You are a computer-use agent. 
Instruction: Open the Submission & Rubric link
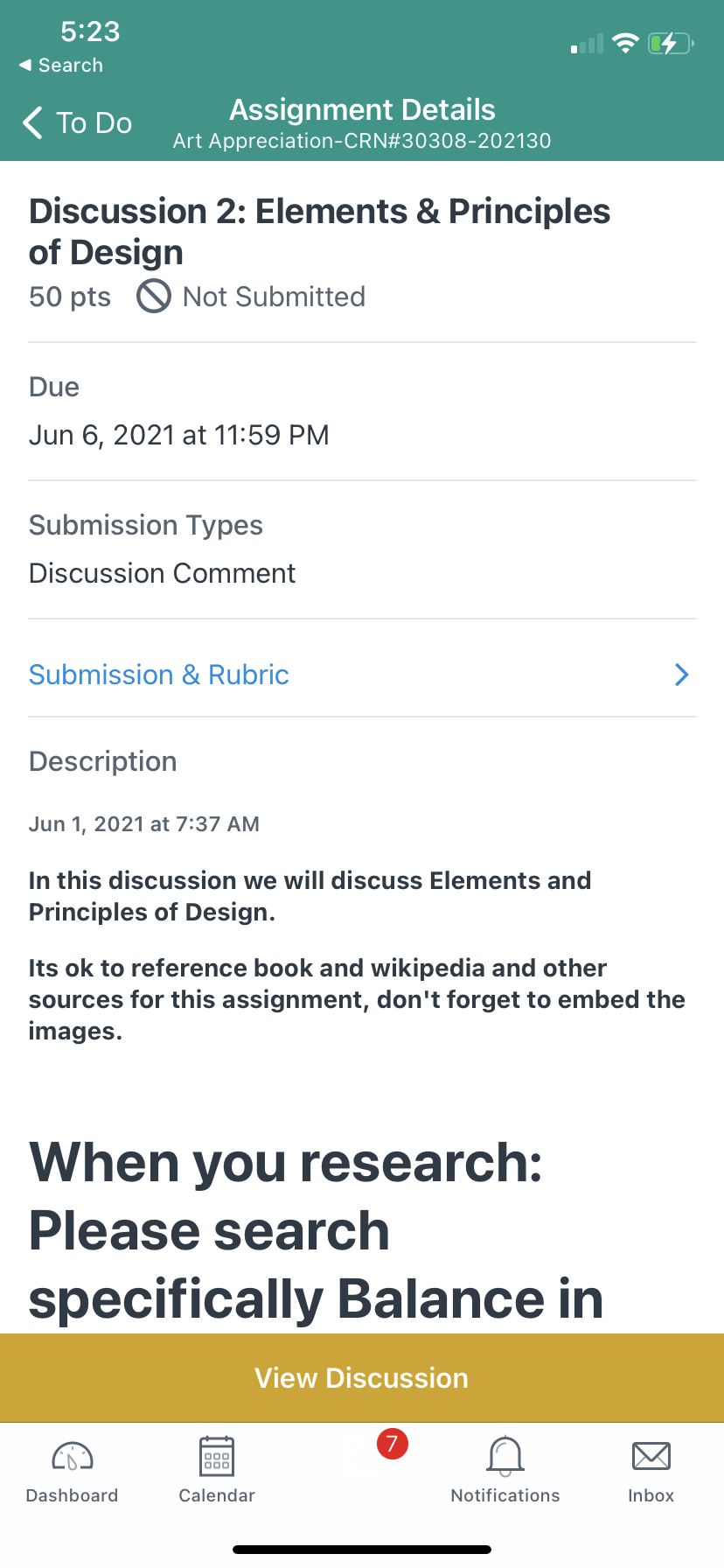[x=159, y=675]
